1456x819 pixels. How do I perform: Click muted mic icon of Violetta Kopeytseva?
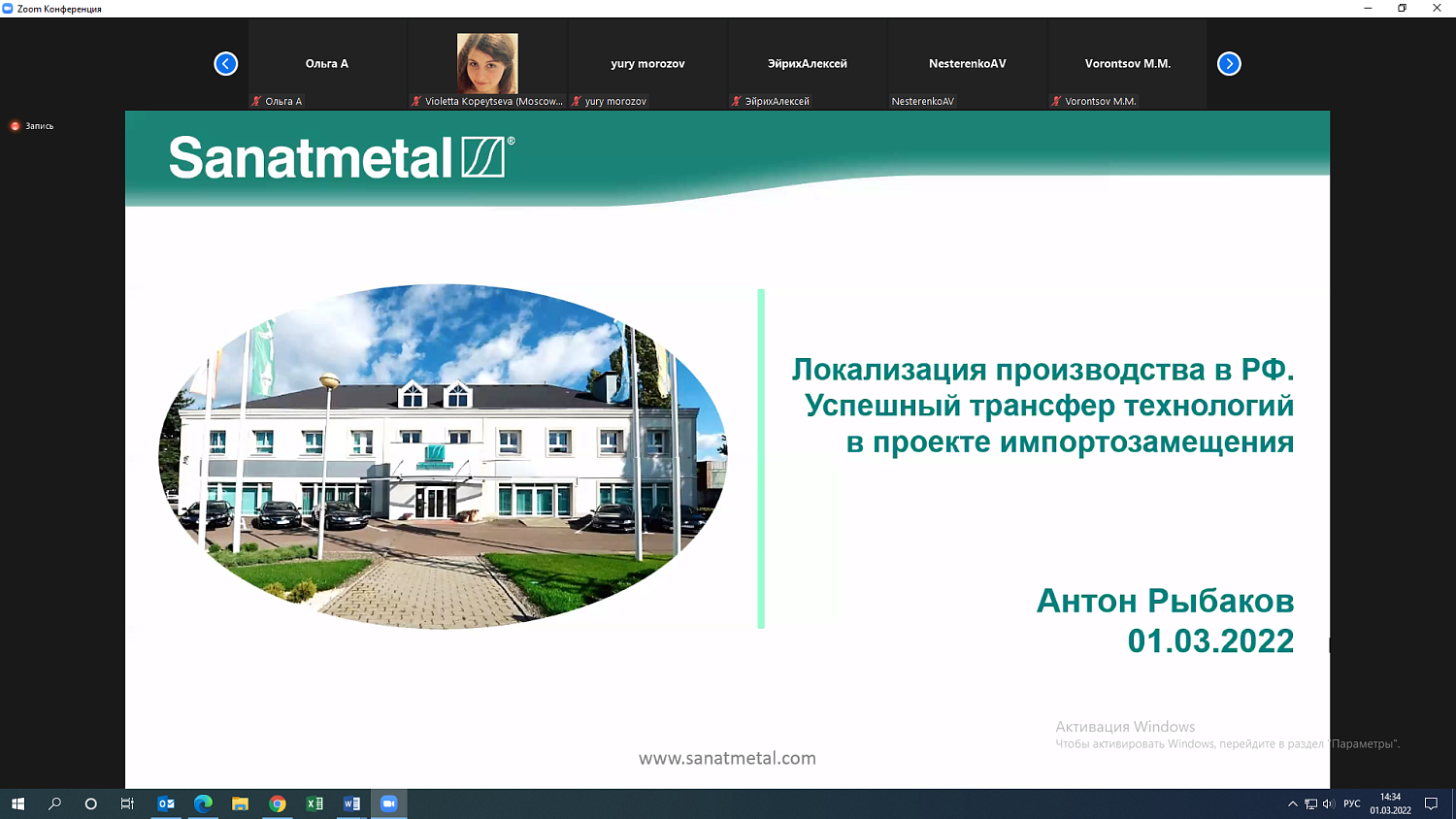[x=416, y=101]
